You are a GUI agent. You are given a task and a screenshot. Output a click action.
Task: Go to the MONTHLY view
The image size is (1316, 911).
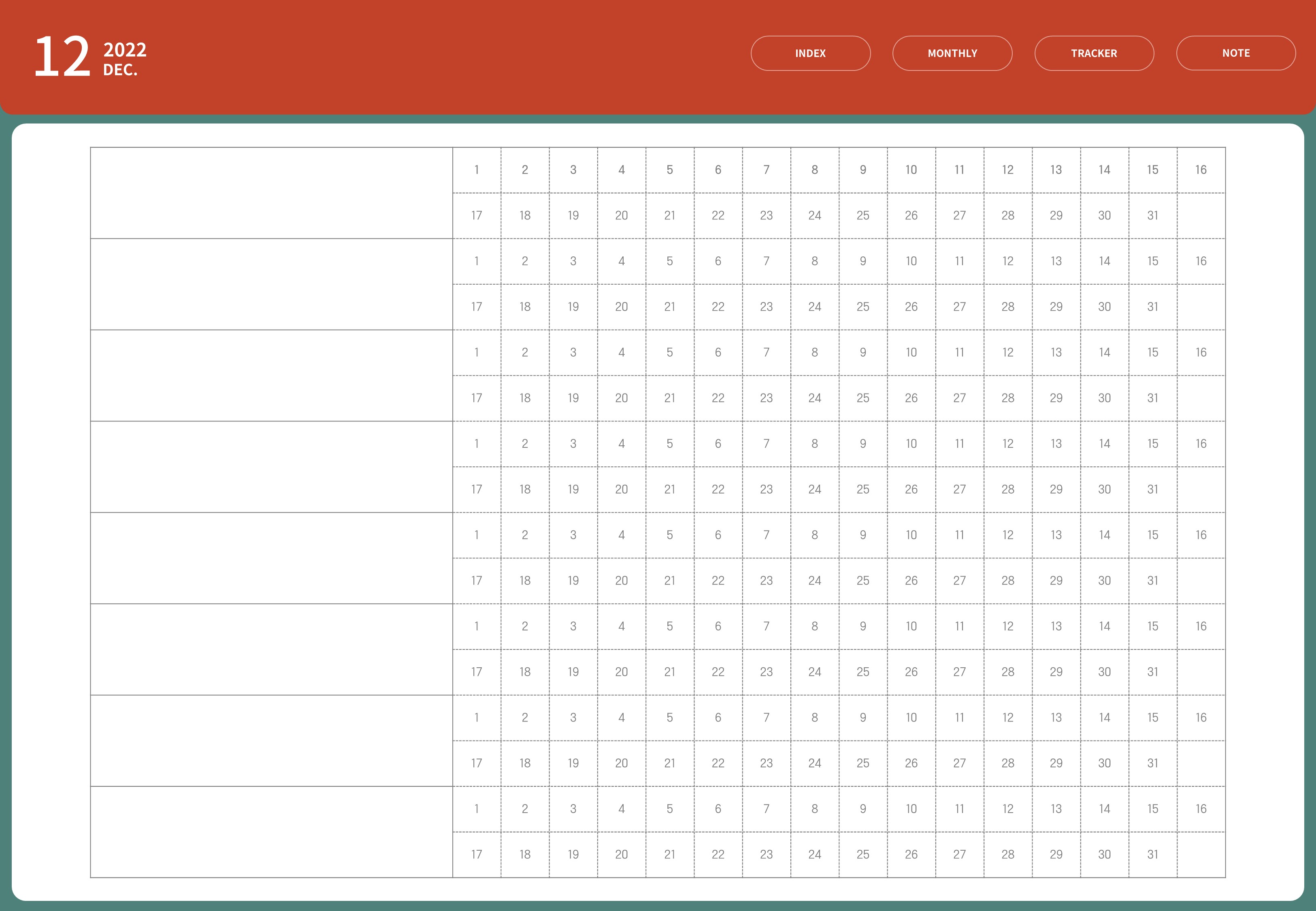[x=952, y=53]
